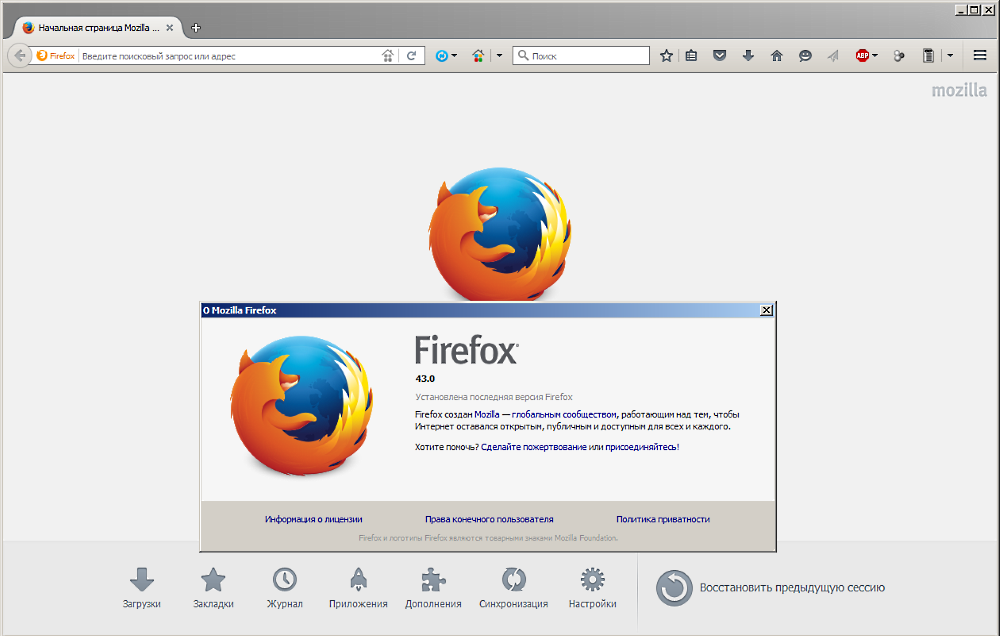Open Закладки from the start page
Screen dimensions: 1000x636
pyautogui.click(x=213, y=588)
